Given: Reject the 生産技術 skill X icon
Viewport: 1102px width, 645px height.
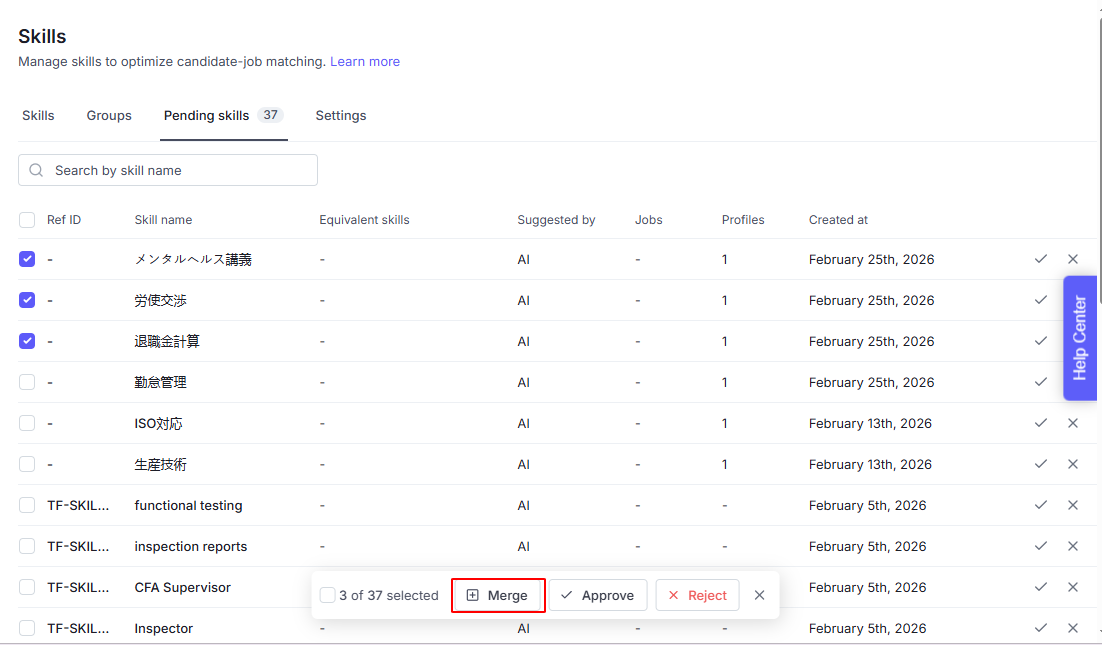Looking at the screenshot, I should (x=1073, y=464).
